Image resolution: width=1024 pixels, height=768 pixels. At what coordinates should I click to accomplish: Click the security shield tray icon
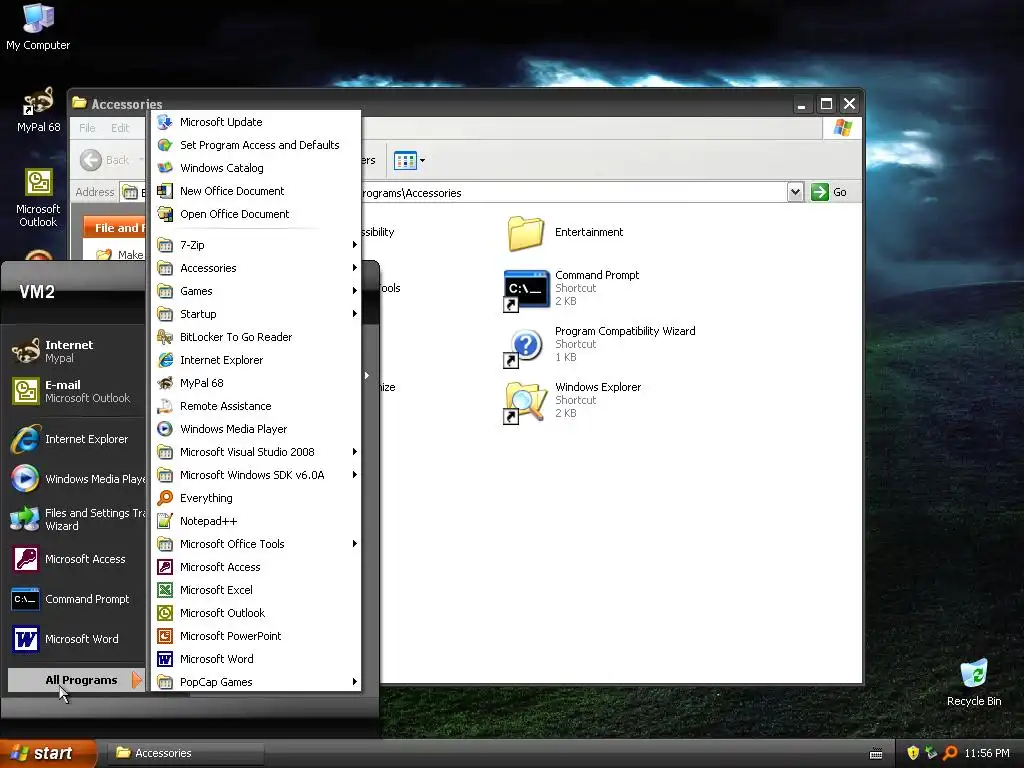point(913,754)
